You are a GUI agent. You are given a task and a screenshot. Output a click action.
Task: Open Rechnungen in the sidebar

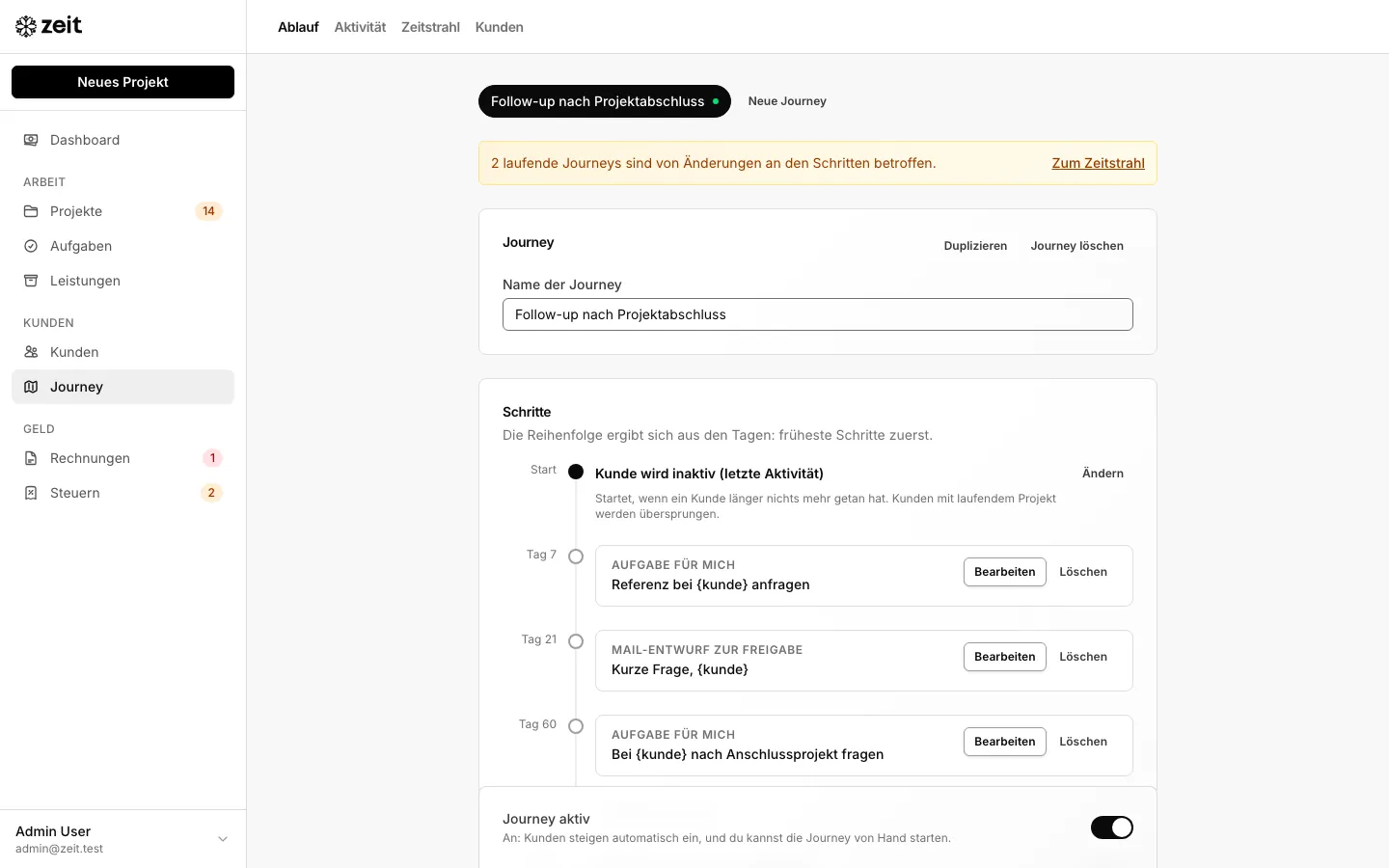click(123, 458)
